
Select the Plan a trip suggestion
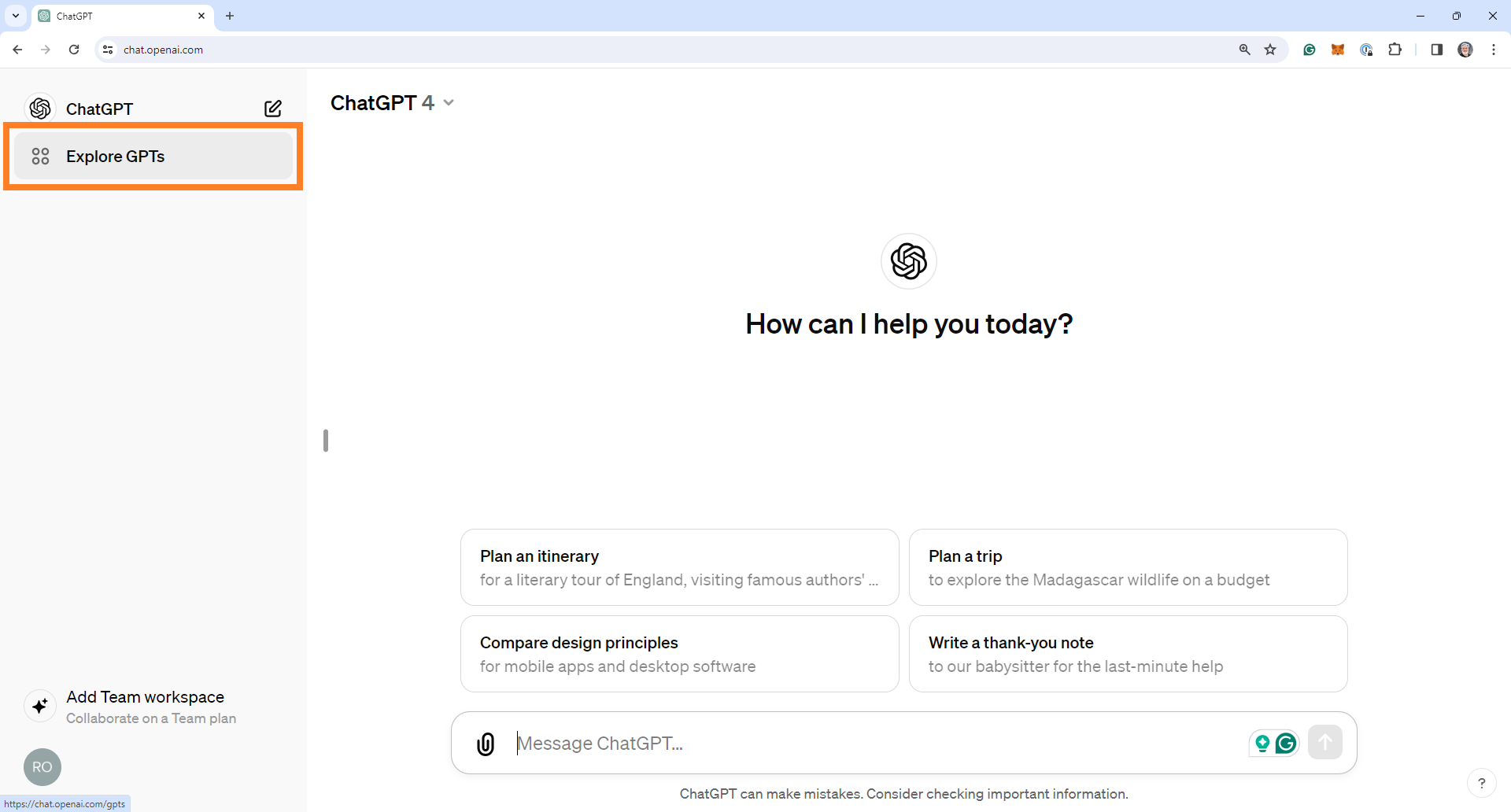(x=1128, y=567)
